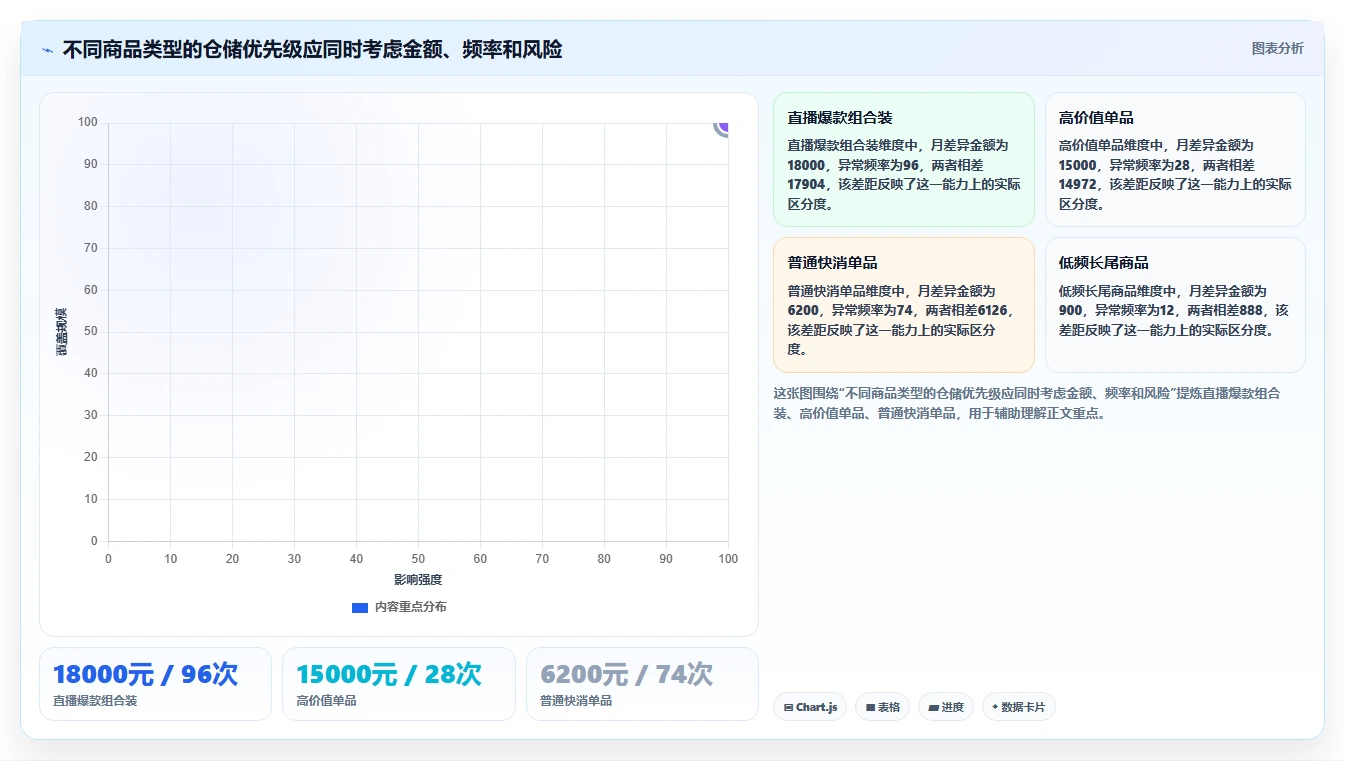Open the 直播爆款组合装 green card
Screen dimensions: 1345x761
[x=904, y=160]
